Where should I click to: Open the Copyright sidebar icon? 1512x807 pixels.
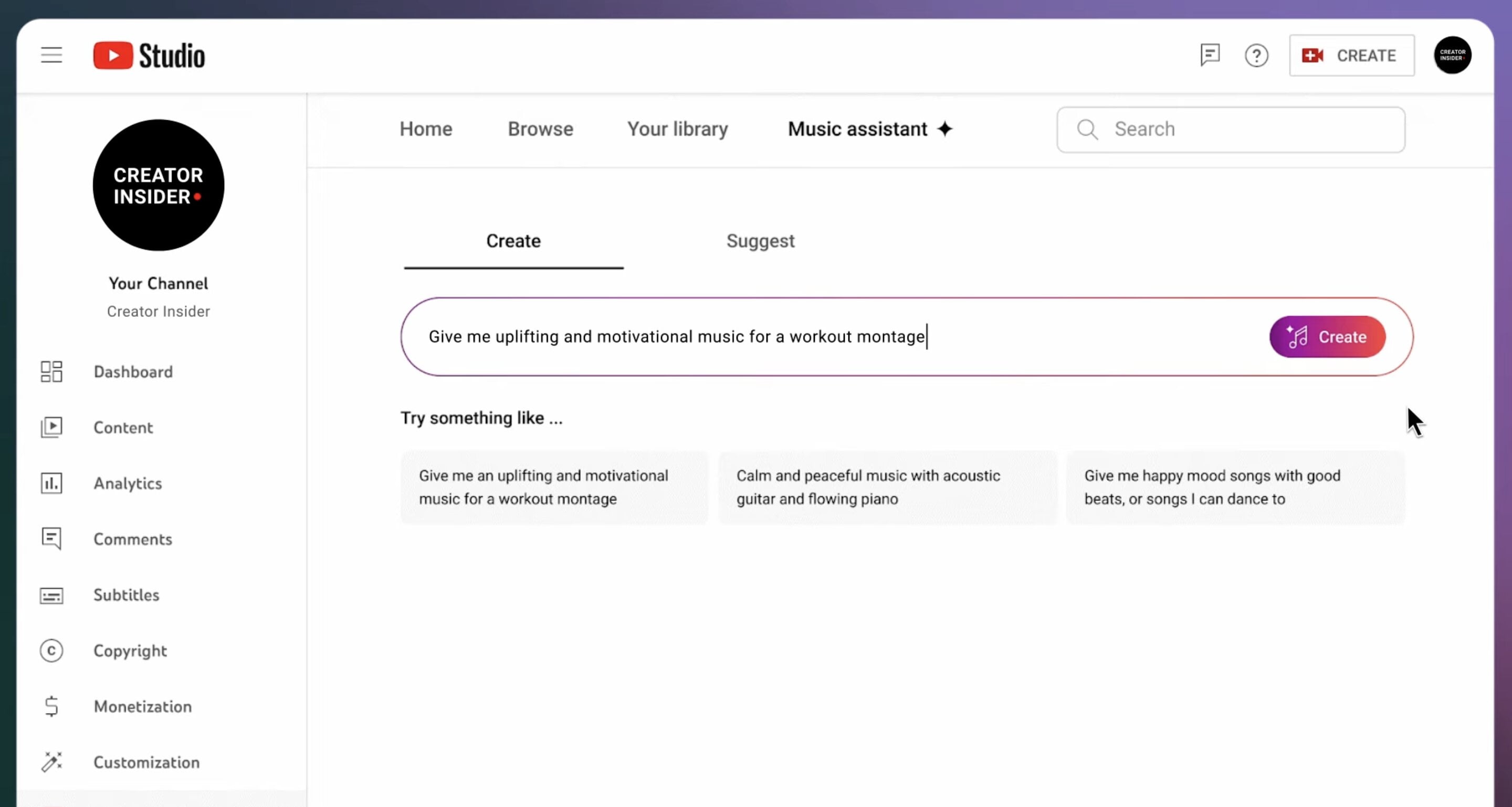click(x=51, y=651)
